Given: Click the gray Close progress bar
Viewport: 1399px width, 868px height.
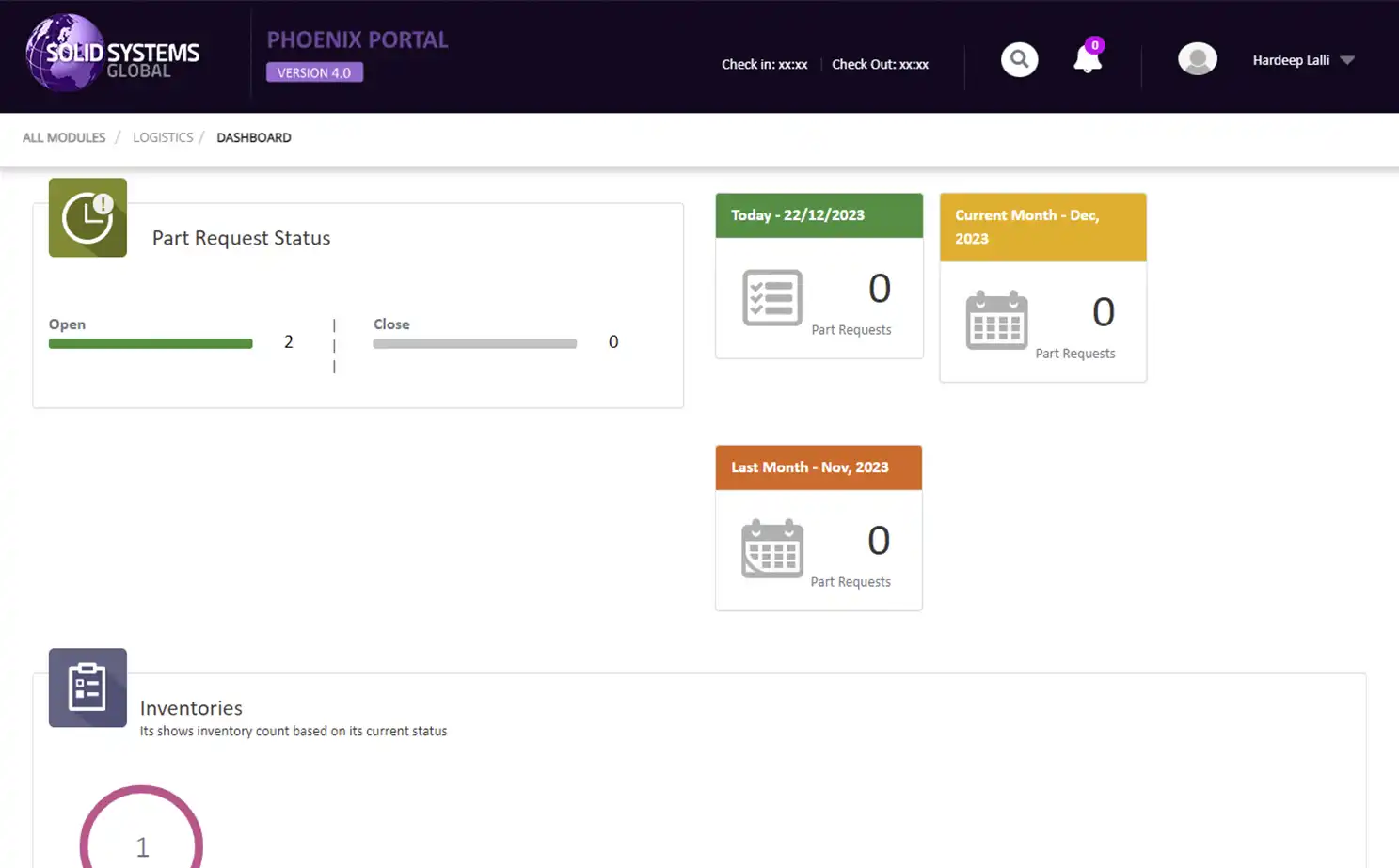Looking at the screenshot, I should [x=474, y=343].
